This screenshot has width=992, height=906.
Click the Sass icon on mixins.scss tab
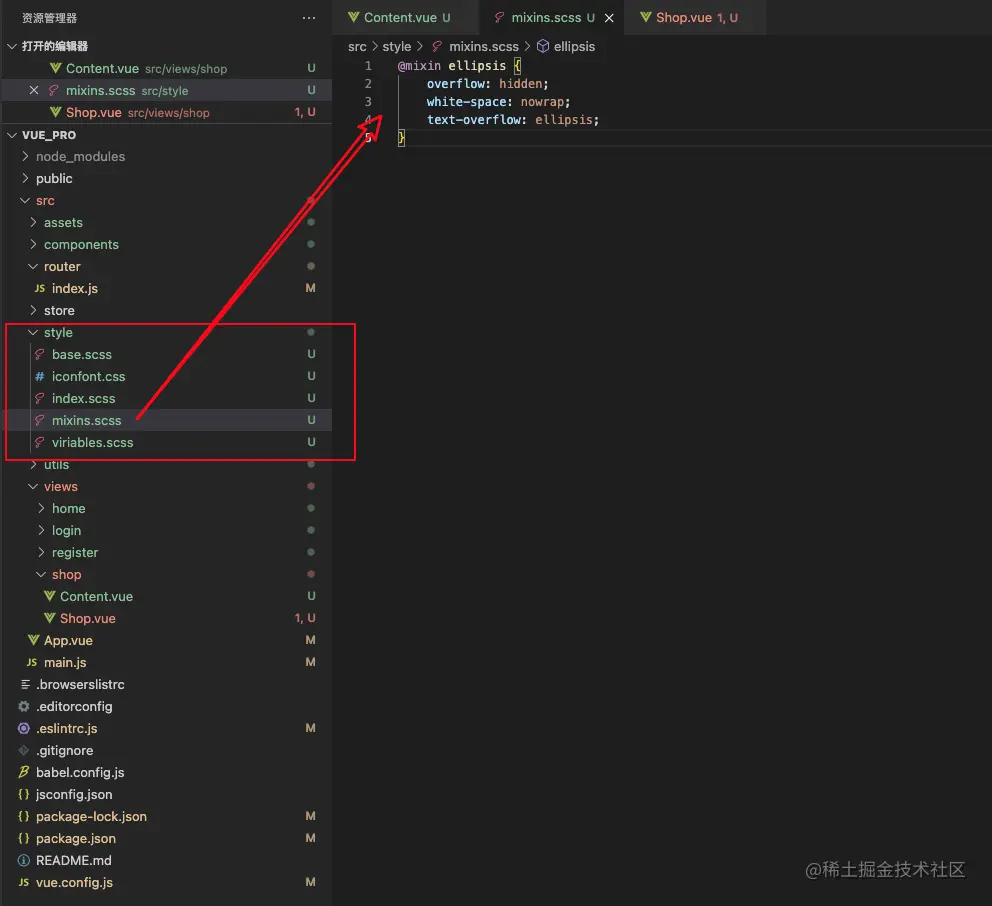(x=499, y=18)
